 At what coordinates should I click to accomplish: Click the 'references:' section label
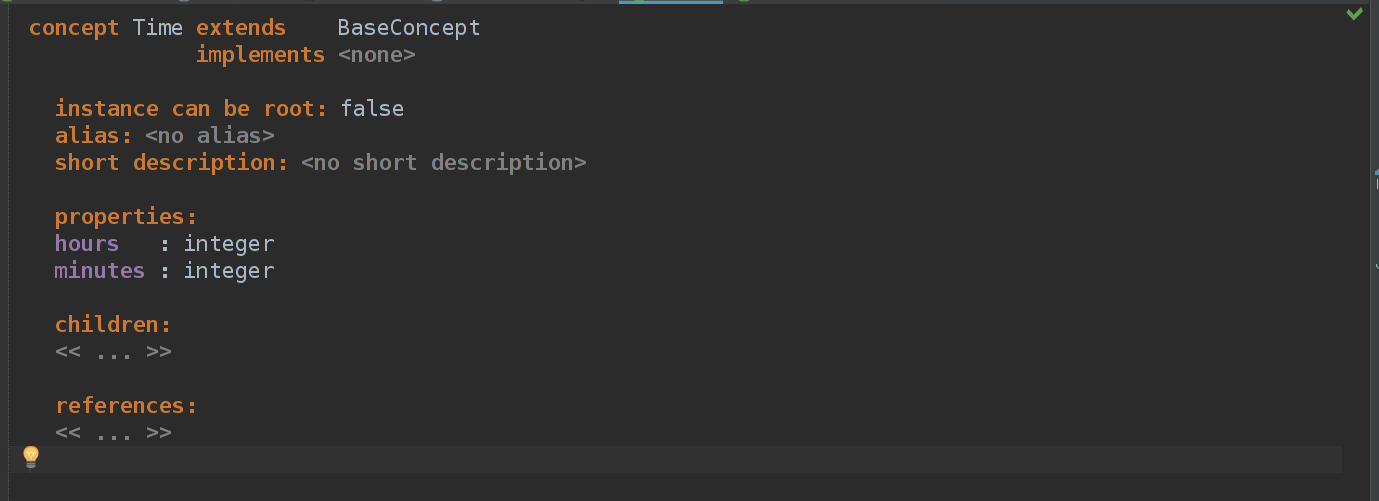pos(126,405)
